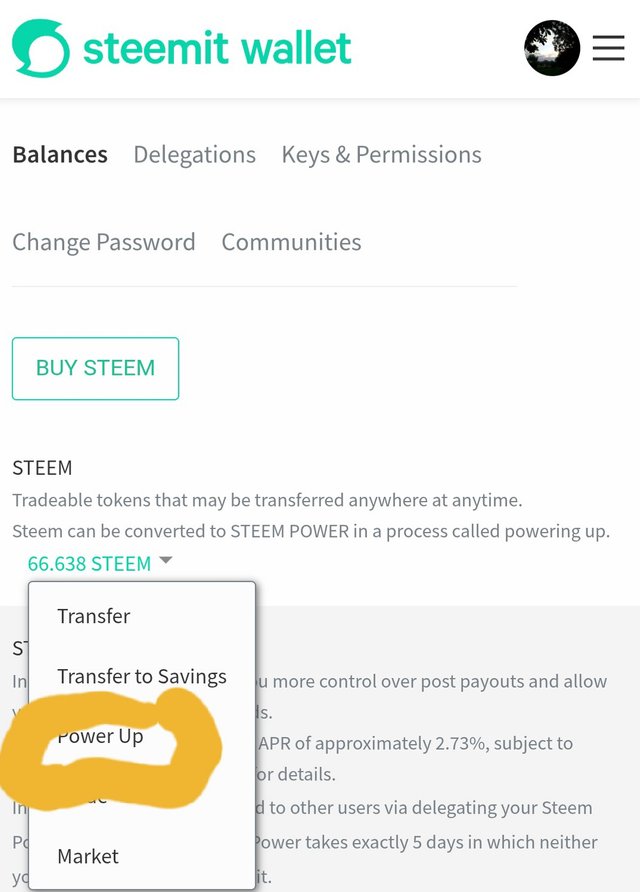Choose Transfer to Savings option
Image resolution: width=640 pixels, height=892 pixels.
coord(142,676)
